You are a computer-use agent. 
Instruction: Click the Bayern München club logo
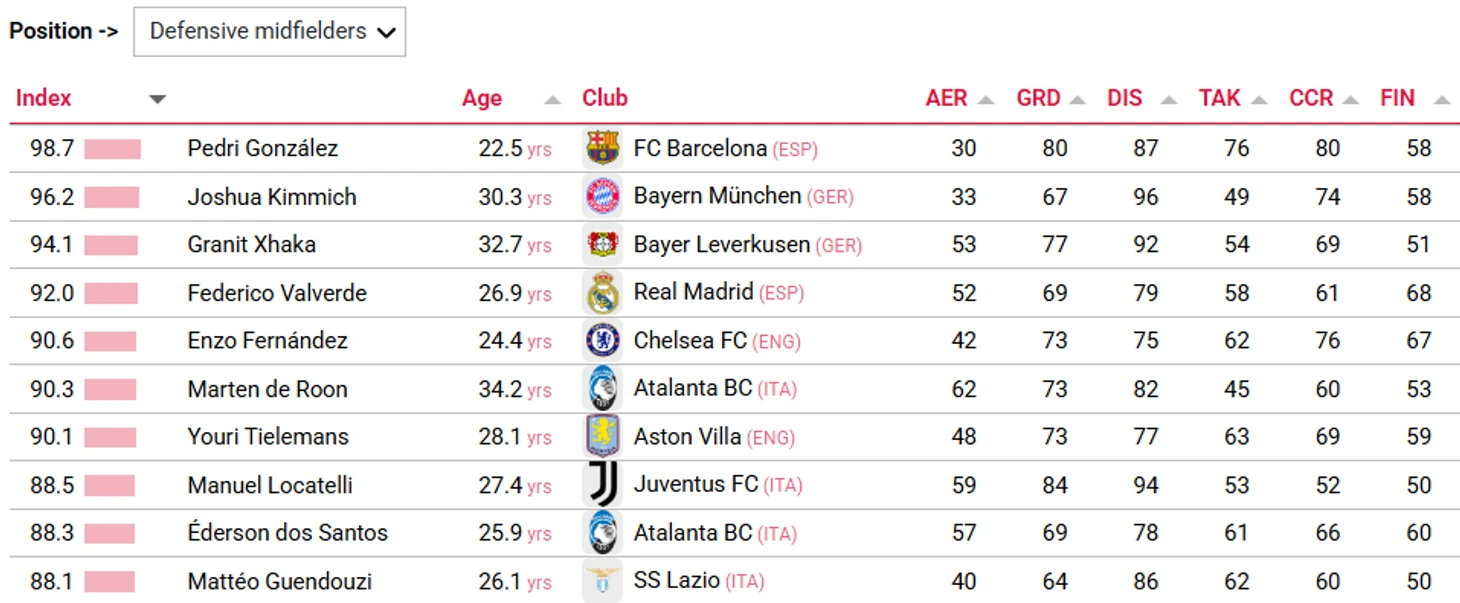pos(602,196)
